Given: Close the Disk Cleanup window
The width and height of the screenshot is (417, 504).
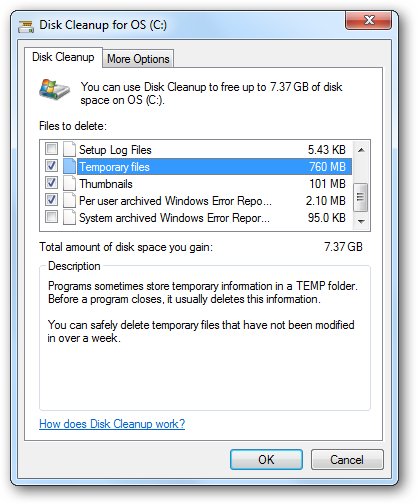Looking at the screenshot, I should [x=368, y=21].
